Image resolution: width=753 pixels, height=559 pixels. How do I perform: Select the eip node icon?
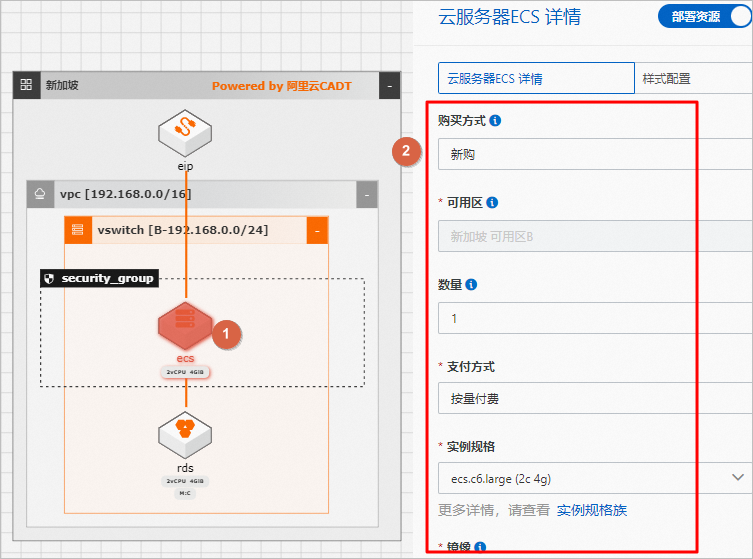[185, 134]
